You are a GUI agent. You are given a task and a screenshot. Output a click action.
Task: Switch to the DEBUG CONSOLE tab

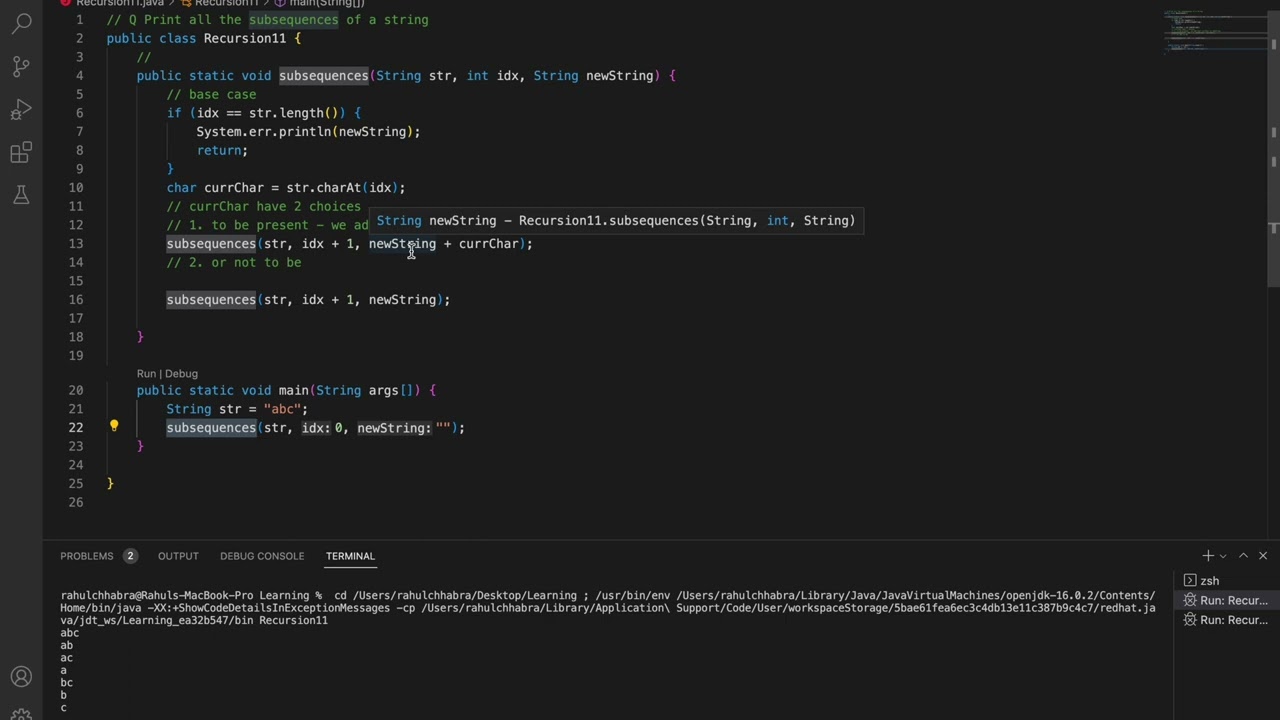[x=262, y=556]
